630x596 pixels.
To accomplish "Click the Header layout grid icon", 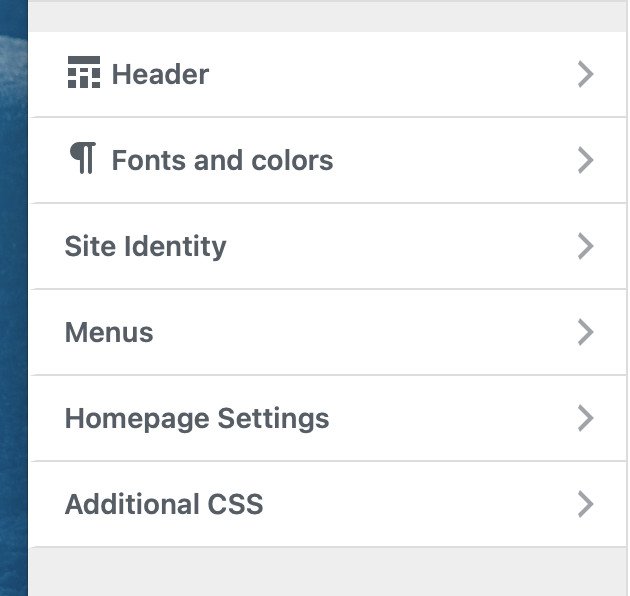I will click(x=83, y=74).
